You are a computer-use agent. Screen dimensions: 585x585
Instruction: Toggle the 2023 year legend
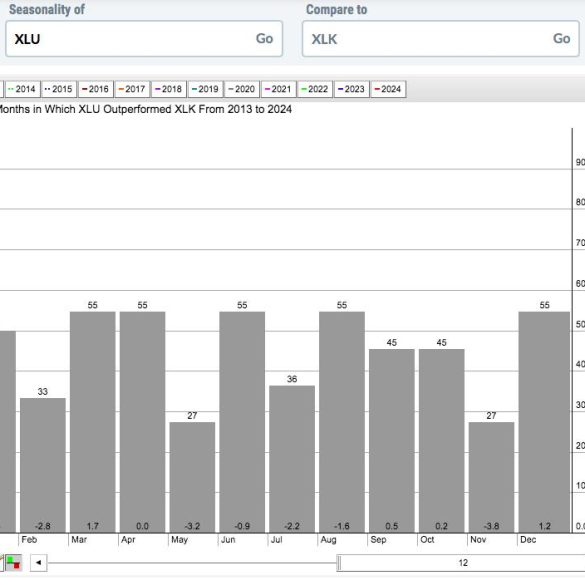click(351, 89)
